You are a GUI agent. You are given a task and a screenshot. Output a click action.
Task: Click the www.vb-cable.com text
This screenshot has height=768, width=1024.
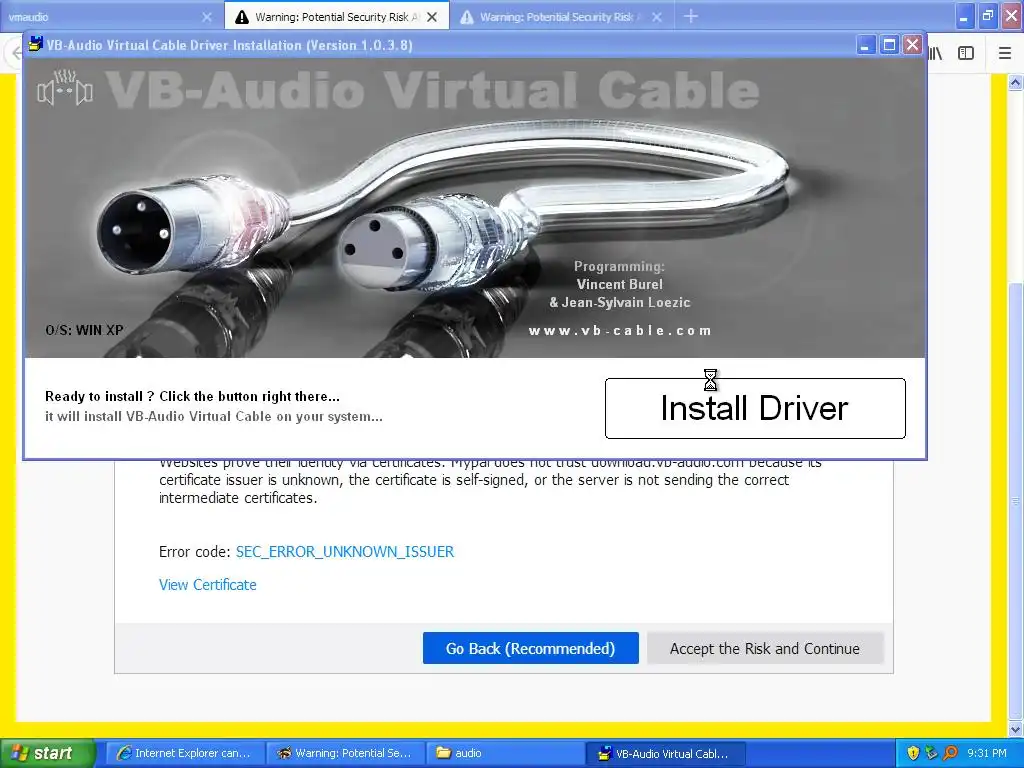click(x=620, y=330)
